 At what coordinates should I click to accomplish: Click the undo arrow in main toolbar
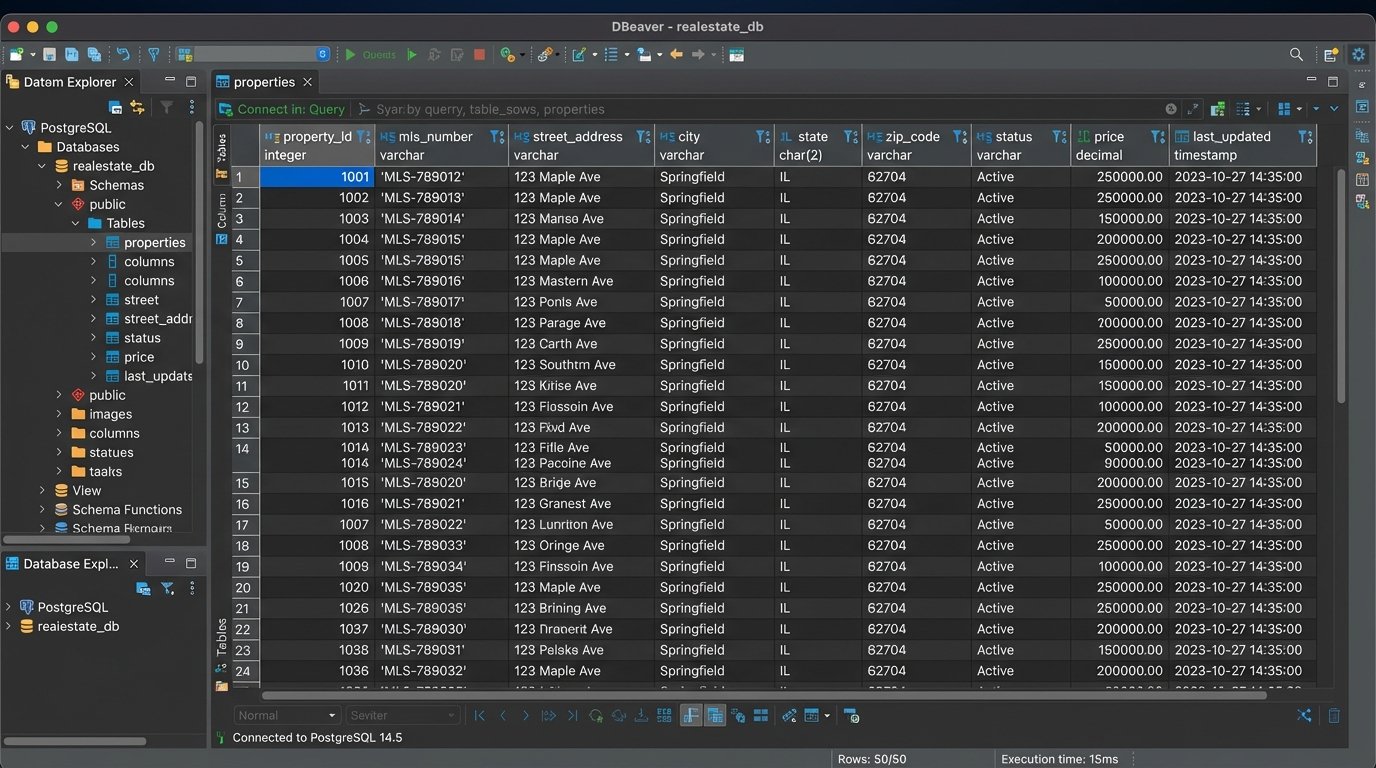pos(123,55)
